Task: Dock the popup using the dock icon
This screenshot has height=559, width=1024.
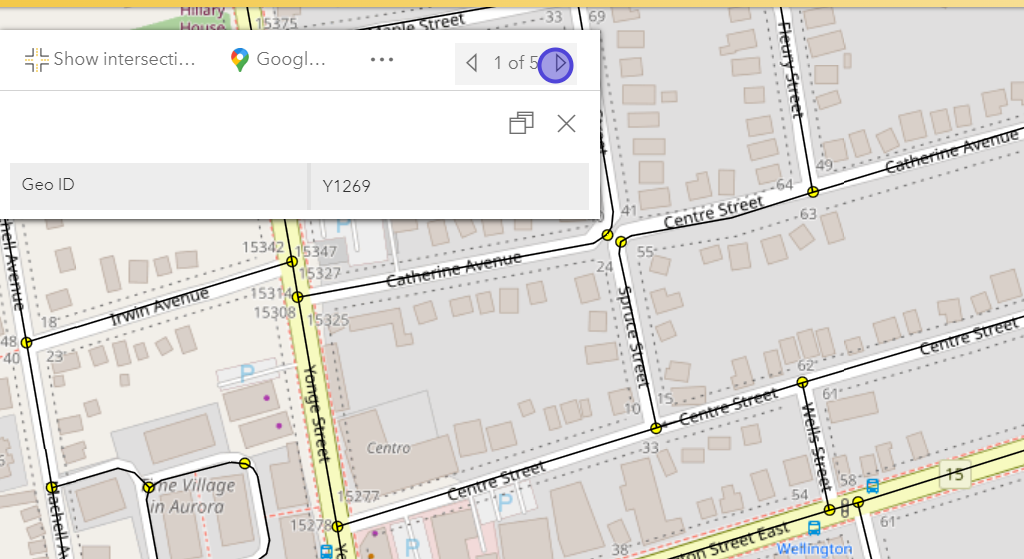Action: point(521,123)
